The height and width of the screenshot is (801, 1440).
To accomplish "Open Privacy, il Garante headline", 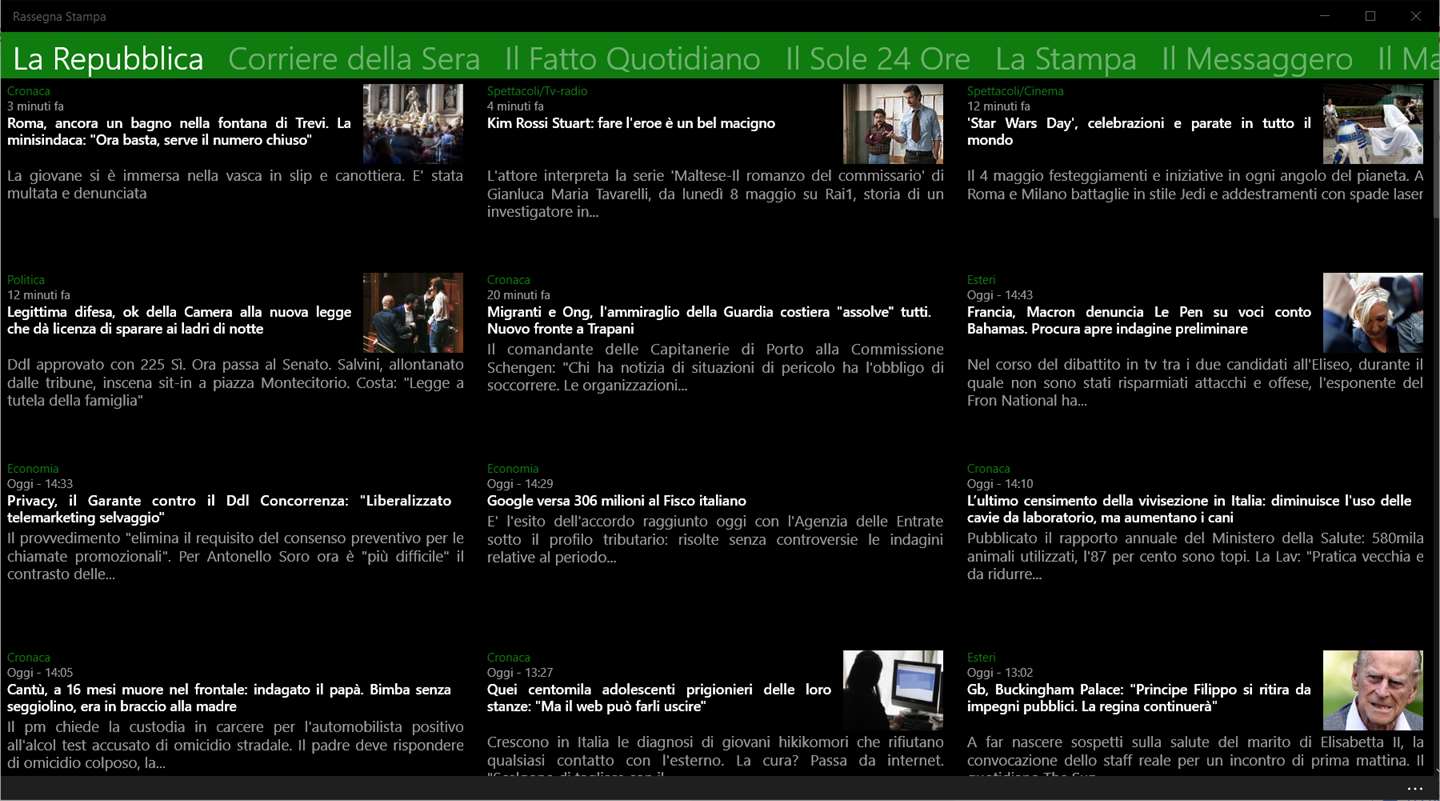I will tap(229, 509).
